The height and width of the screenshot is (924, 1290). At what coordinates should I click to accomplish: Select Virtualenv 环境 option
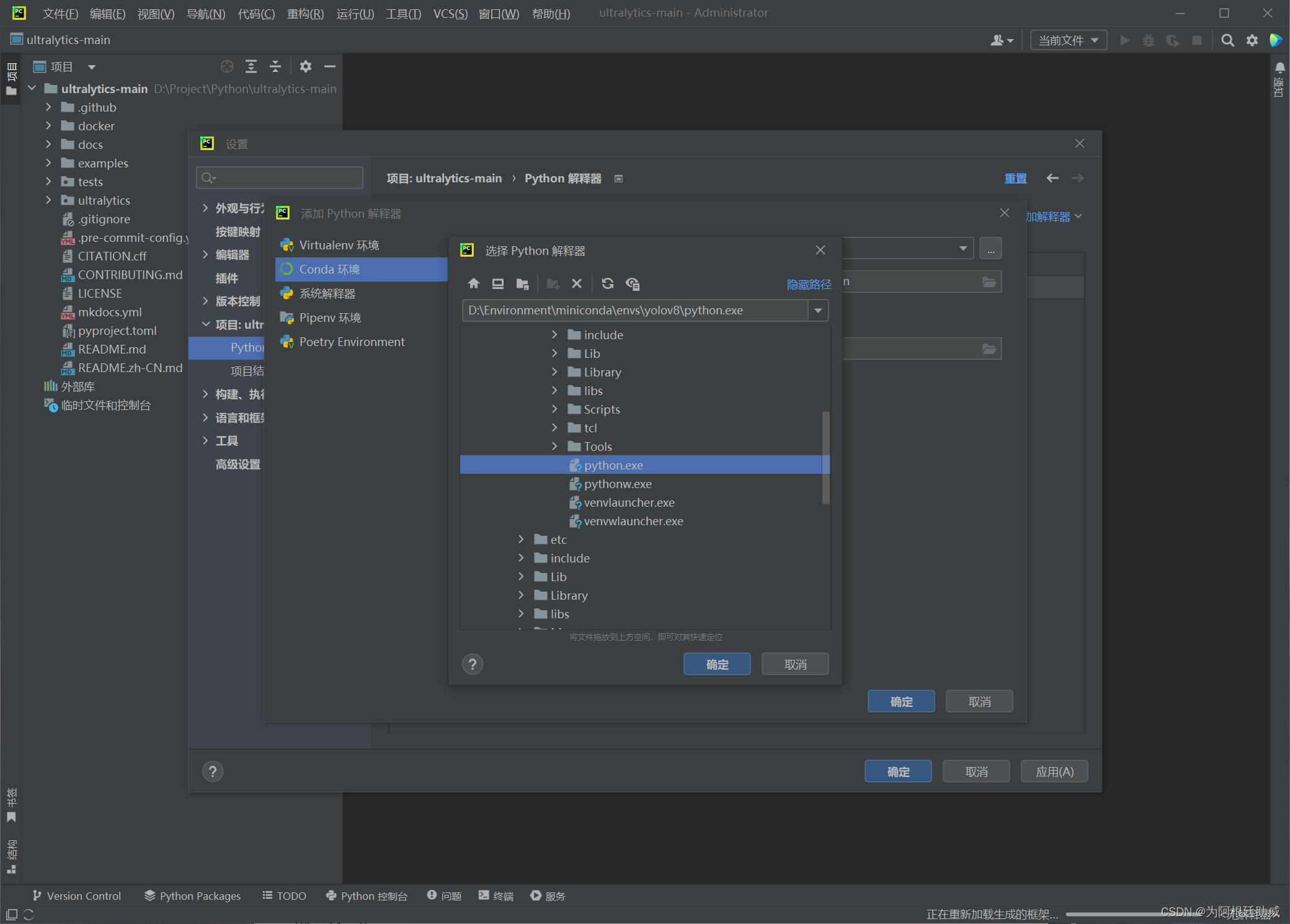[339, 245]
